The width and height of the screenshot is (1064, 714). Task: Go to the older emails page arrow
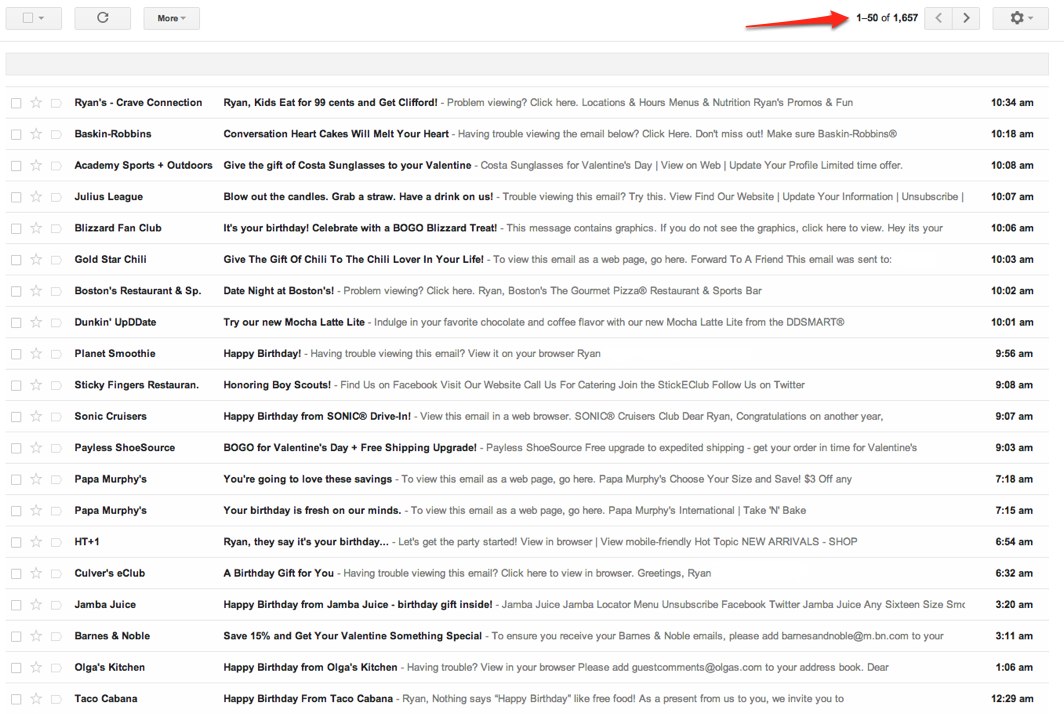[966, 18]
